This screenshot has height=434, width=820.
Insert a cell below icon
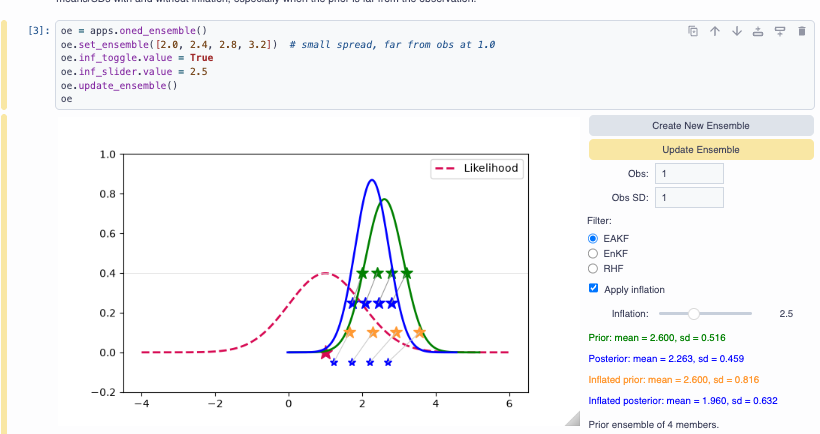780,31
